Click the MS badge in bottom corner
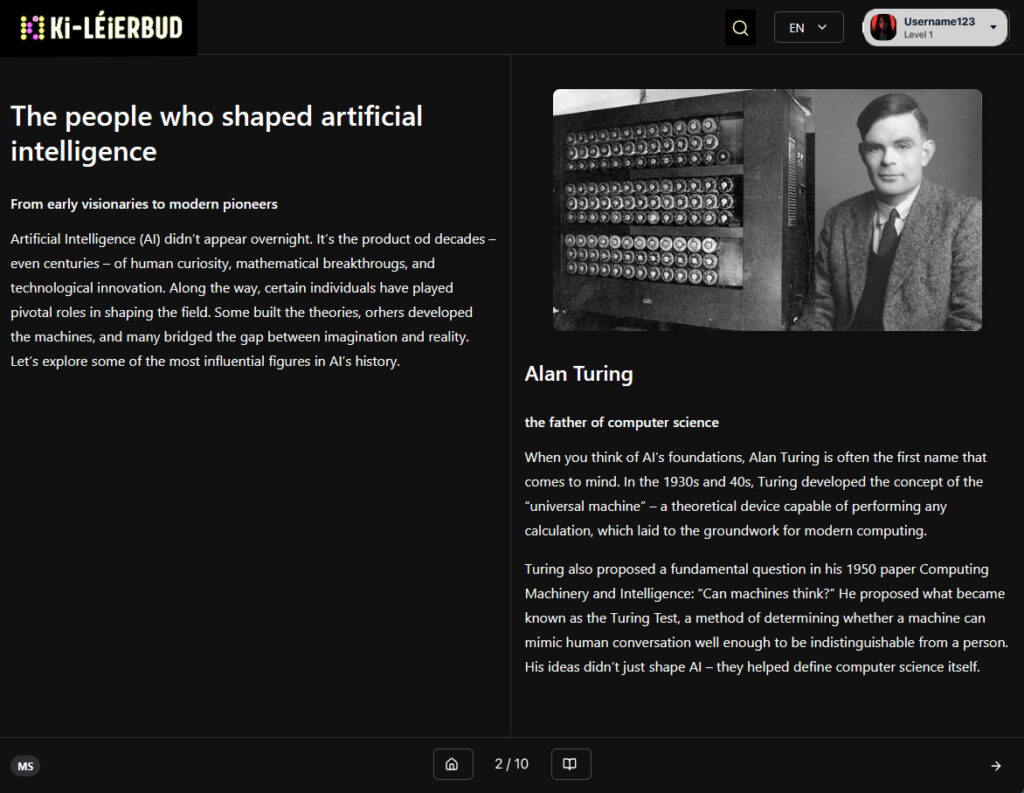 [x=25, y=766]
